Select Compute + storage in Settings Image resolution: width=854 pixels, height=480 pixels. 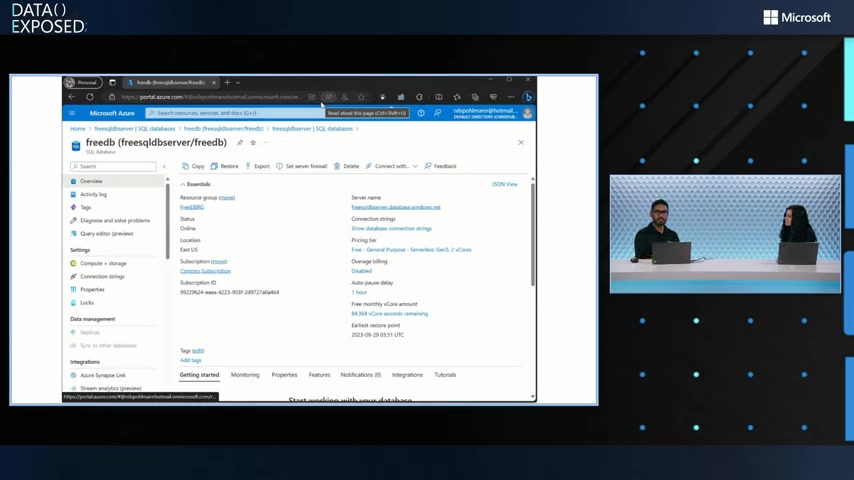tap(103, 263)
